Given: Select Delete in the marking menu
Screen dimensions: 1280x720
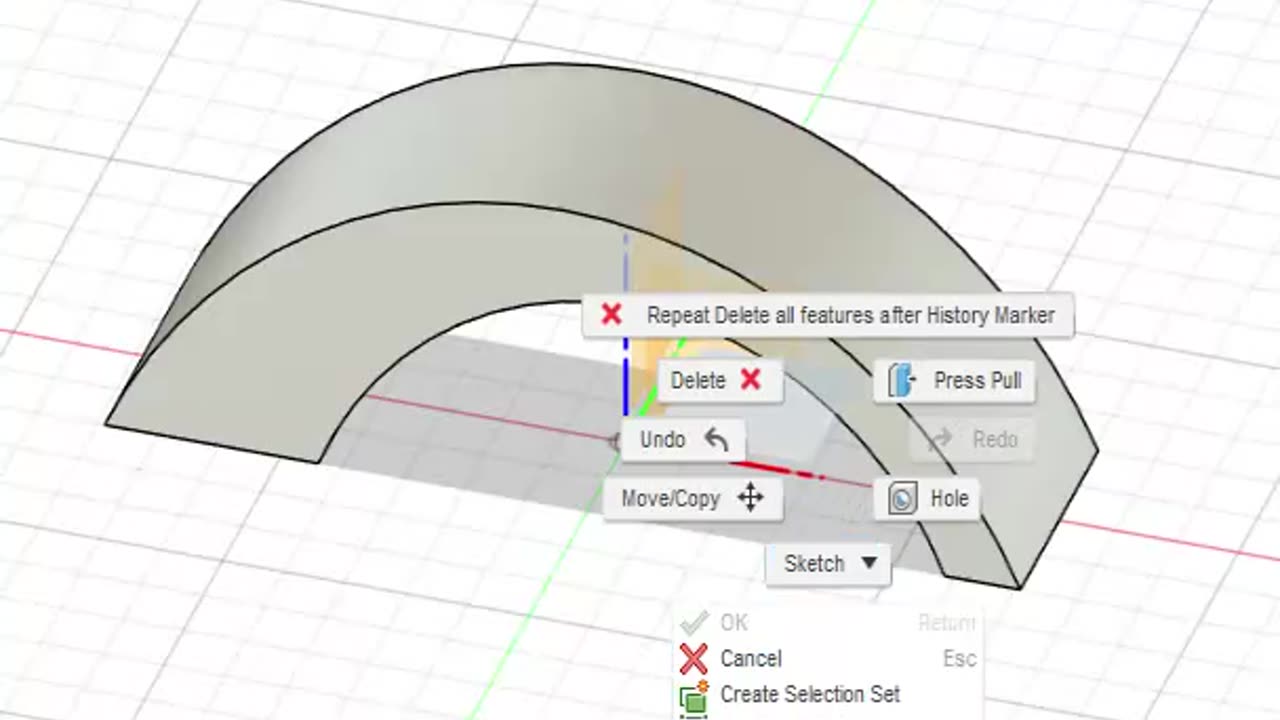Looking at the screenshot, I should [719, 380].
